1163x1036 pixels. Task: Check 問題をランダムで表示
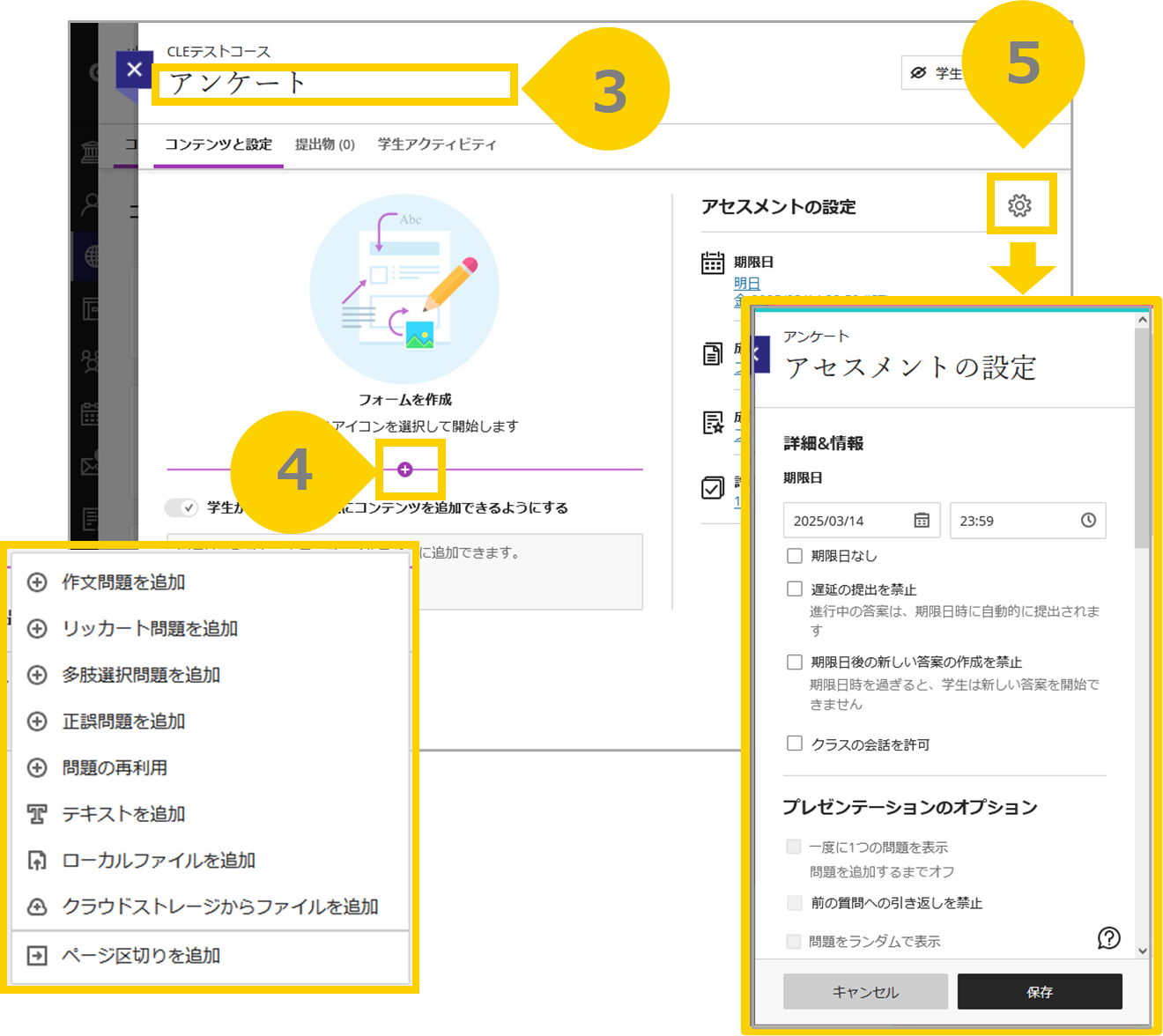coord(794,941)
